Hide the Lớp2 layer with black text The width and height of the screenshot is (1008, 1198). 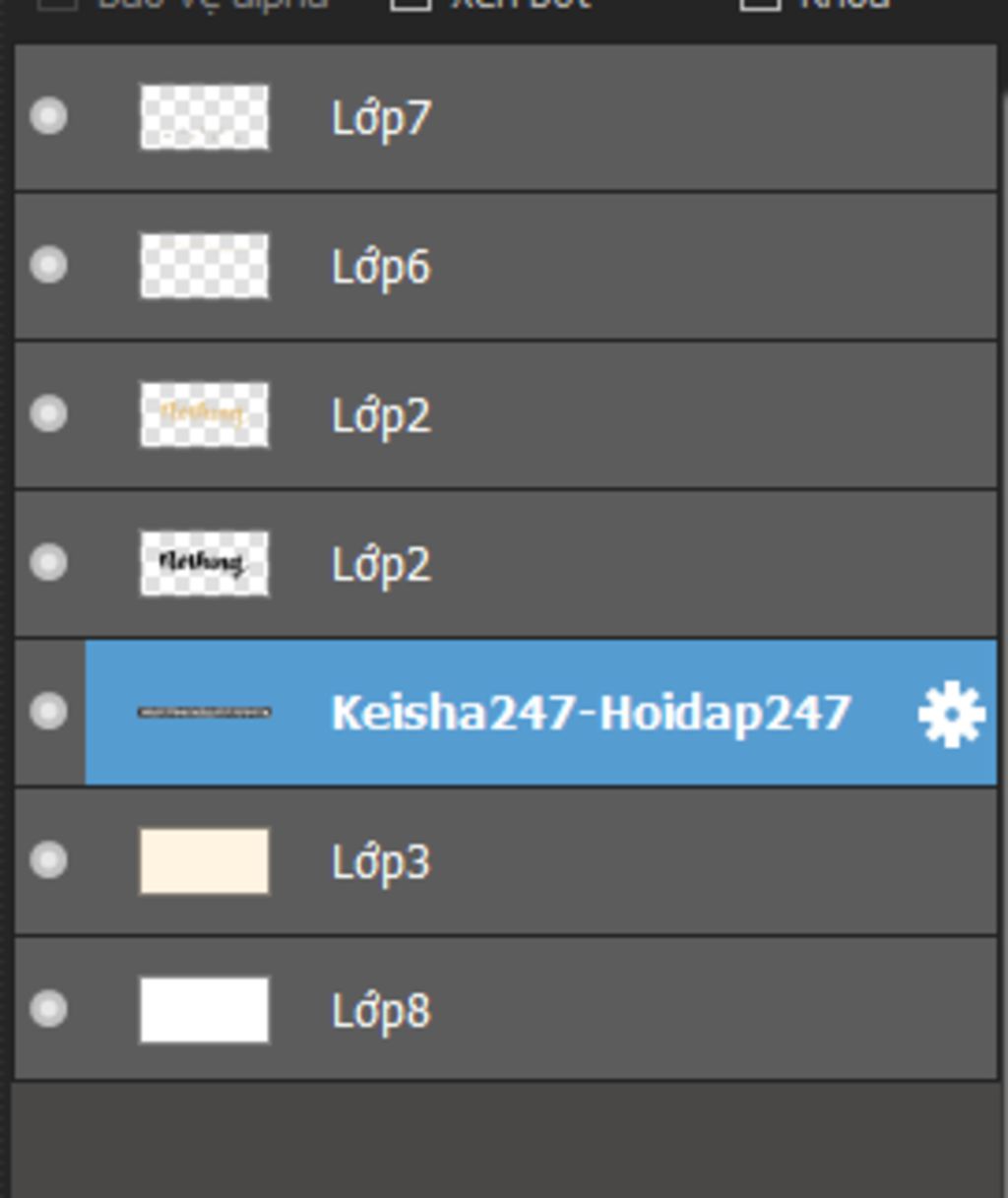[x=49, y=563]
